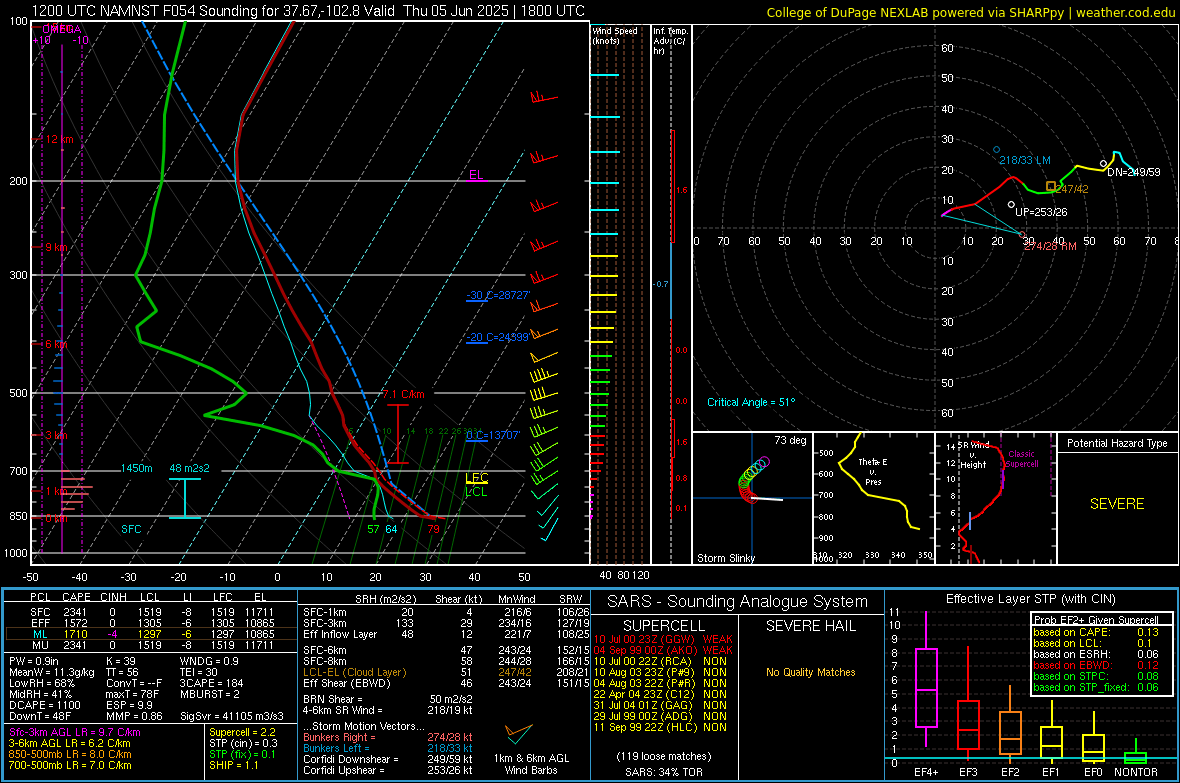Select the '10 Jul 00 23Z (GGW) WEAK' analog
1180x783 pixels.
click(x=663, y=639)
